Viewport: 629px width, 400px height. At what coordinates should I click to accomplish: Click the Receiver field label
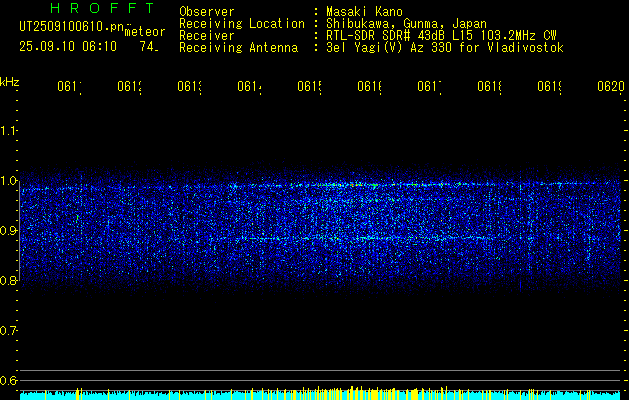207,36
